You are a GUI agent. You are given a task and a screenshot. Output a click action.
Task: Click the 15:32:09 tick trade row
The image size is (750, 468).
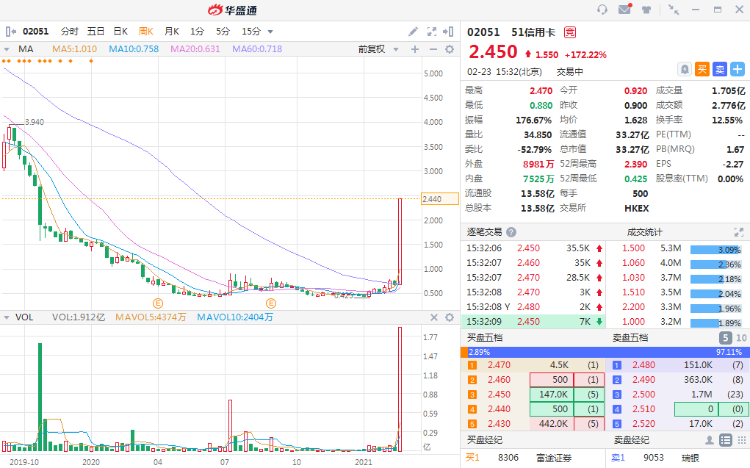point(534,322)
